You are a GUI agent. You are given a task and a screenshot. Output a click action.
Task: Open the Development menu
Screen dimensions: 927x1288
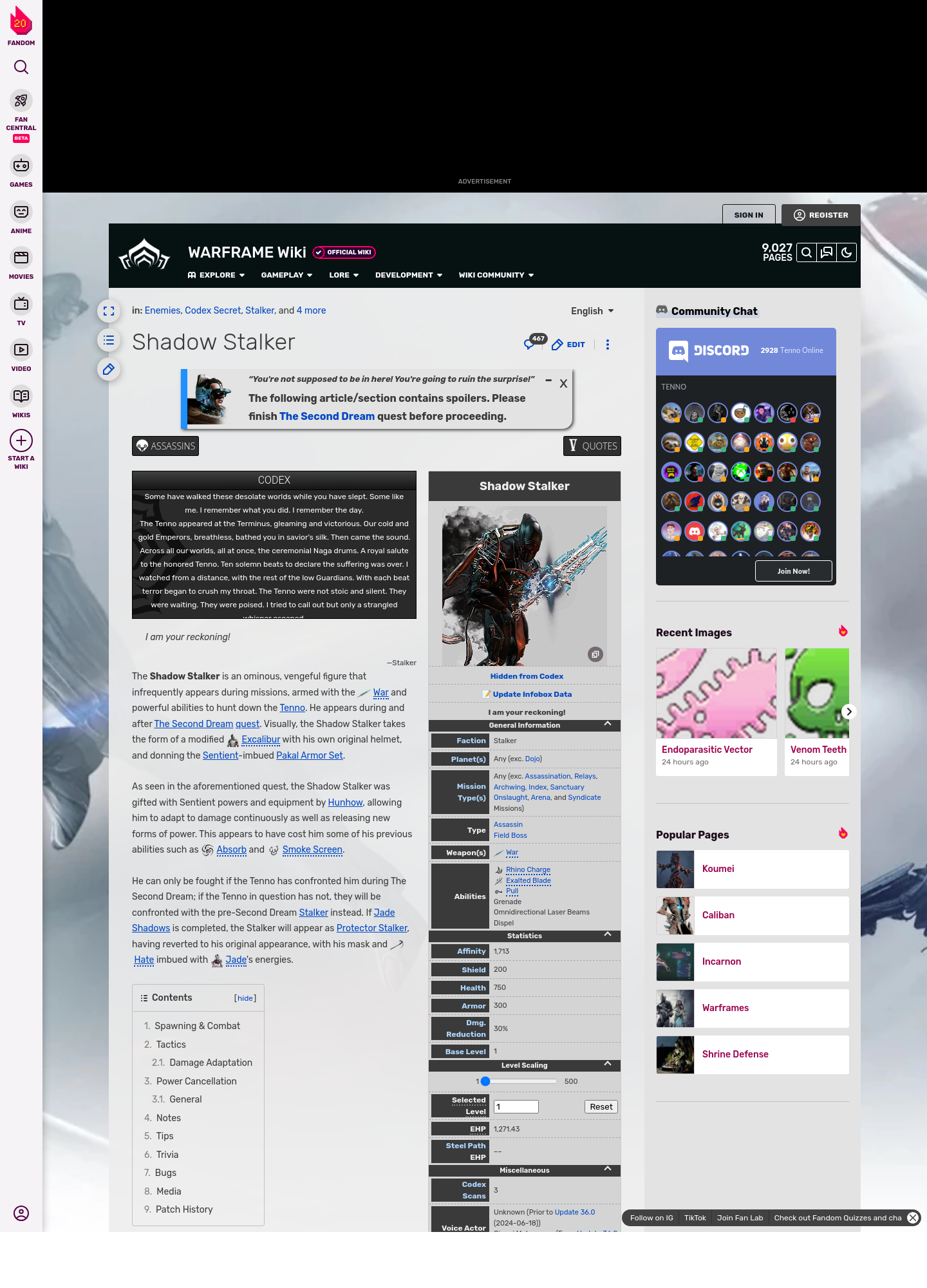(409, 275)
